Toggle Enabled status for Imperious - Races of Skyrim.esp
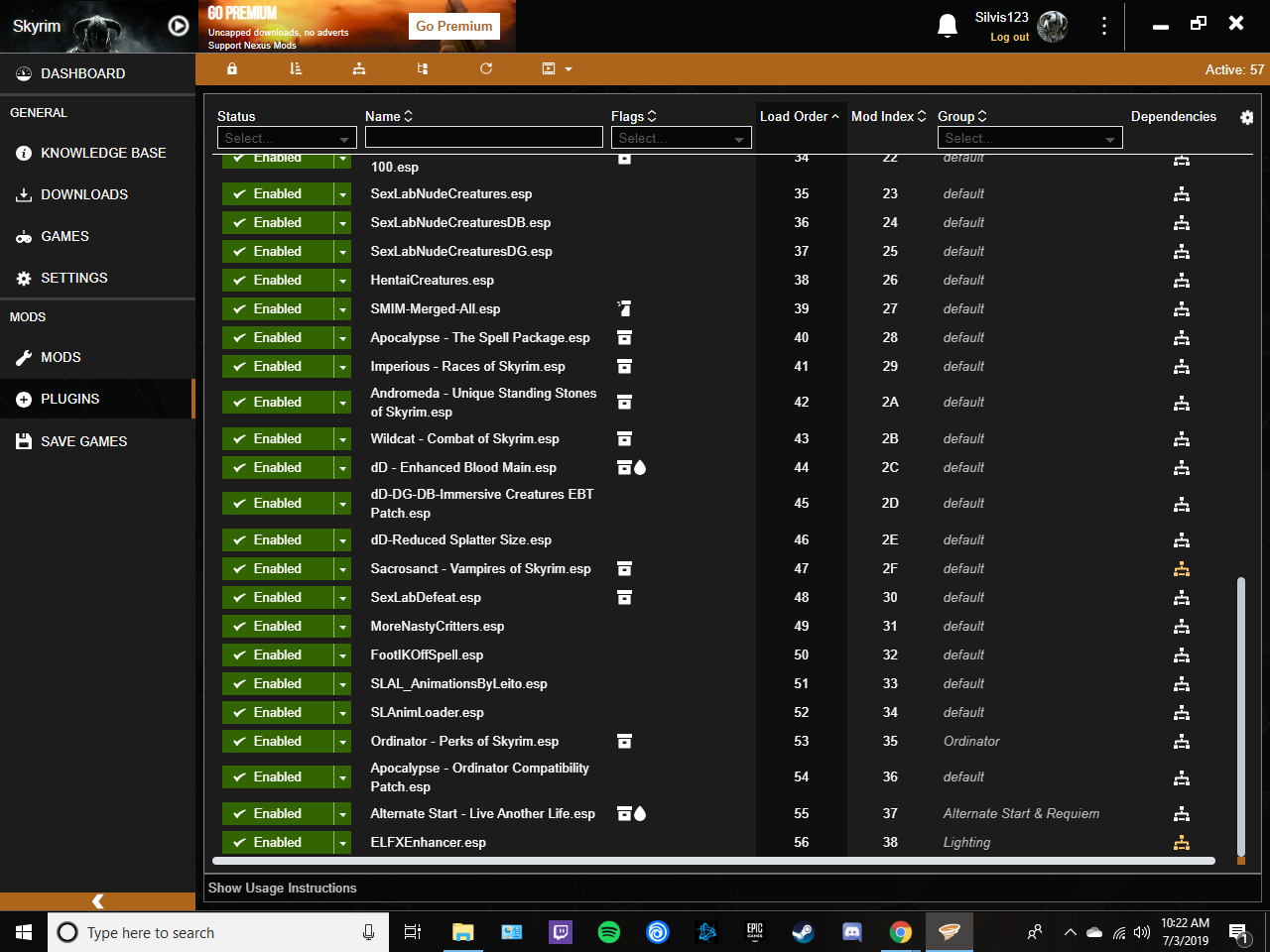Screen dimensions: 1270x952 click(278, 366)
